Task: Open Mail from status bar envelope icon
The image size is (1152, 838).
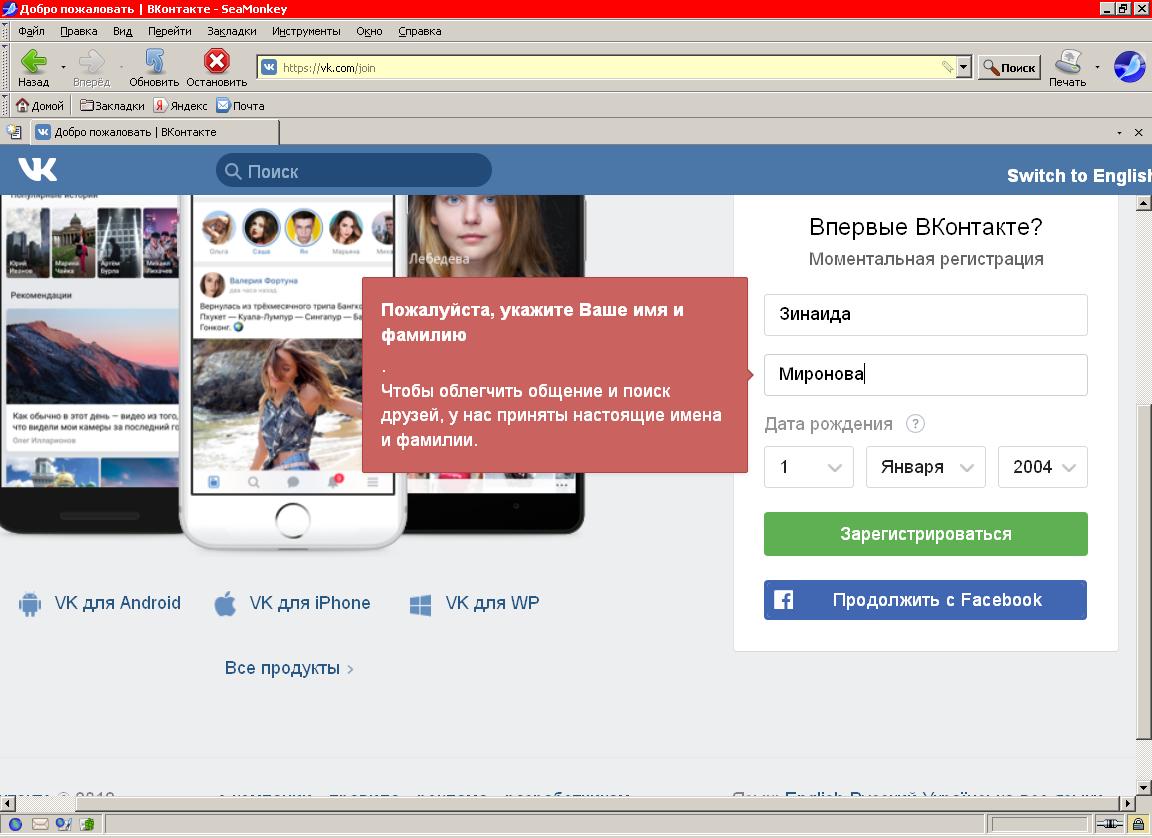Action: pos(40,824)
